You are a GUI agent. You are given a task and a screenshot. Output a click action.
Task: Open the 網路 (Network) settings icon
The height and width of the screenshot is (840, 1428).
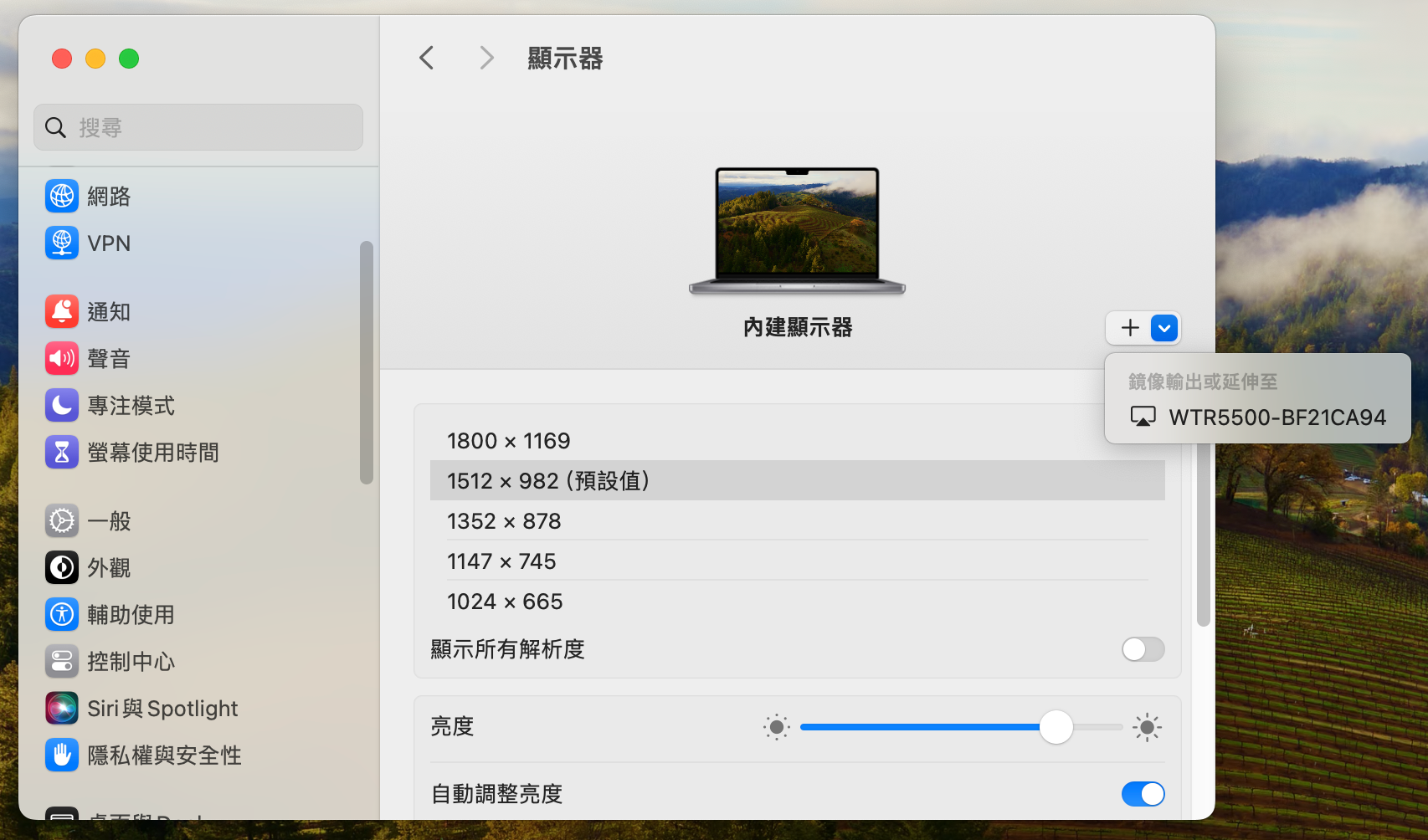(62, 197)
